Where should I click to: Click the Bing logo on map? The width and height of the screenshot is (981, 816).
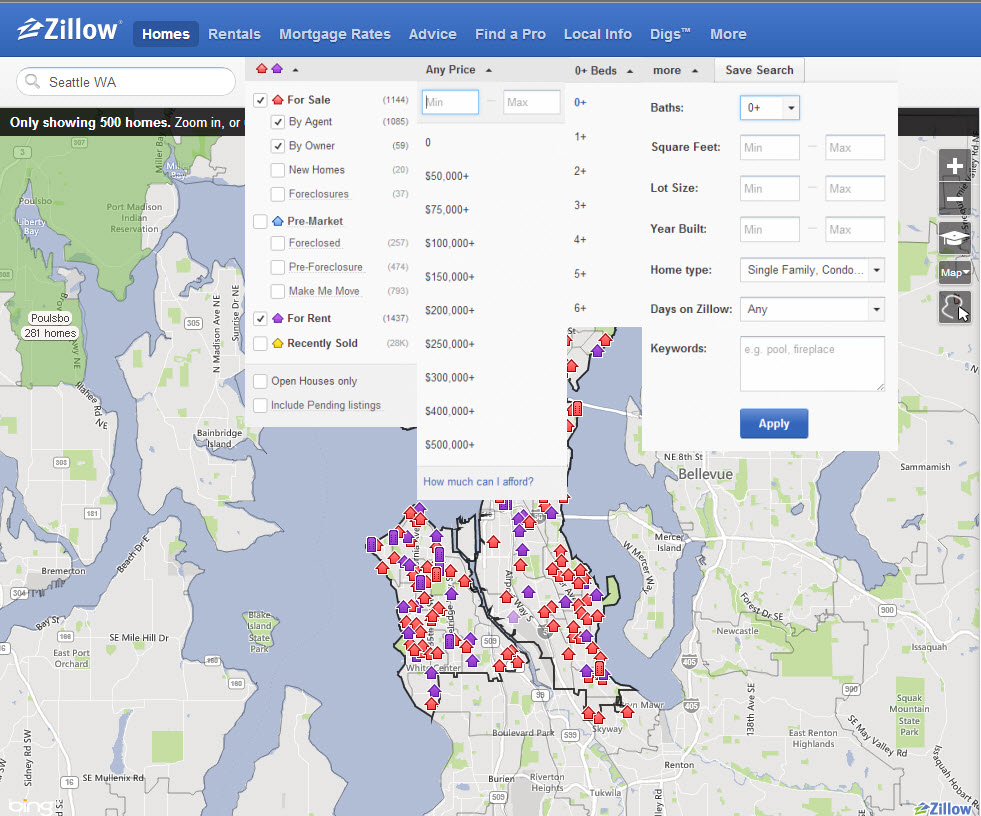click(30, 806)
